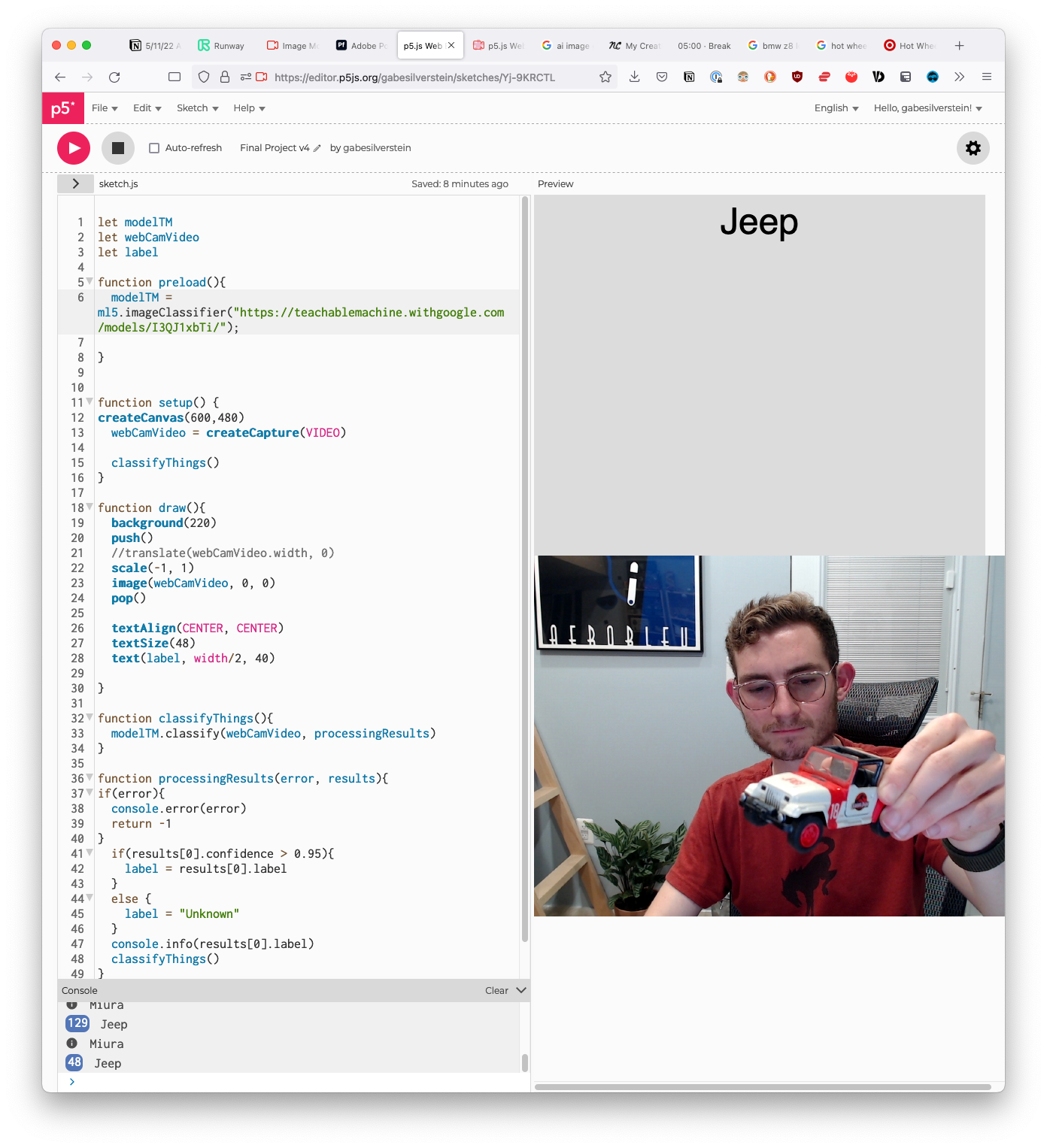
Task: Click the site permissions icon in the address bar
Action: [245, 77]
